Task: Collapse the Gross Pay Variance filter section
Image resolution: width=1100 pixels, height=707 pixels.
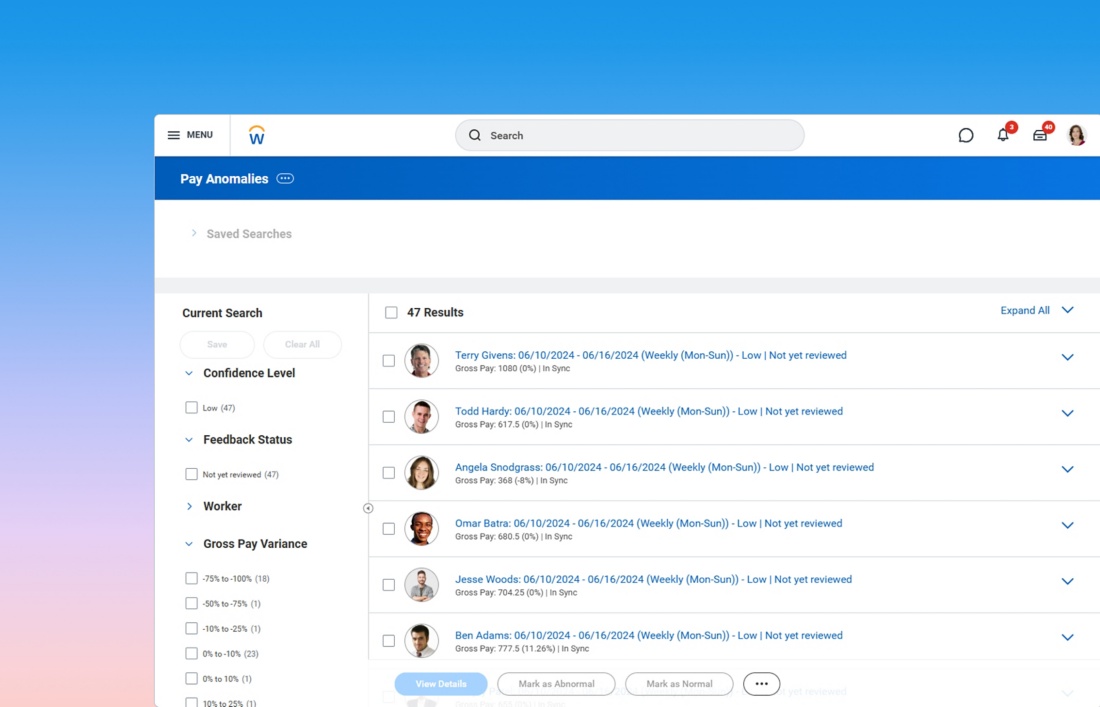Action: [x=189, y=544]
